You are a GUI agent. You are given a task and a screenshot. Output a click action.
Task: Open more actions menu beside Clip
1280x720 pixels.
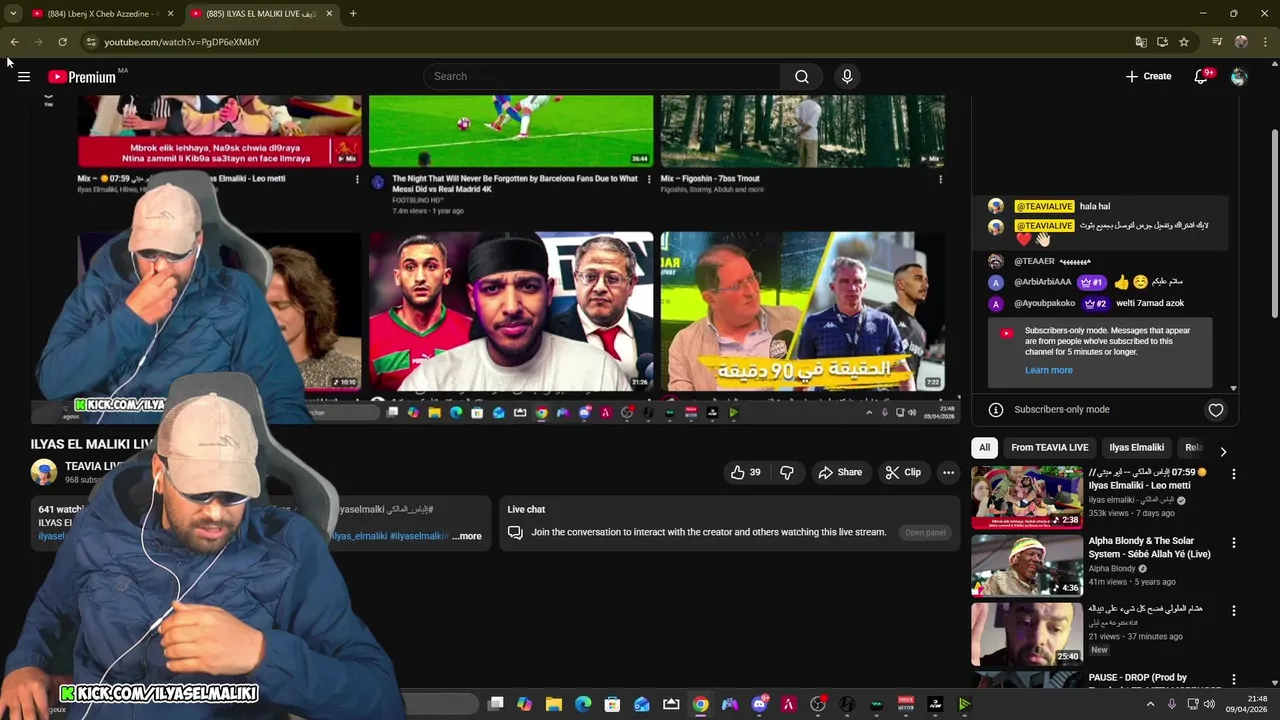(x=948, y=472)
